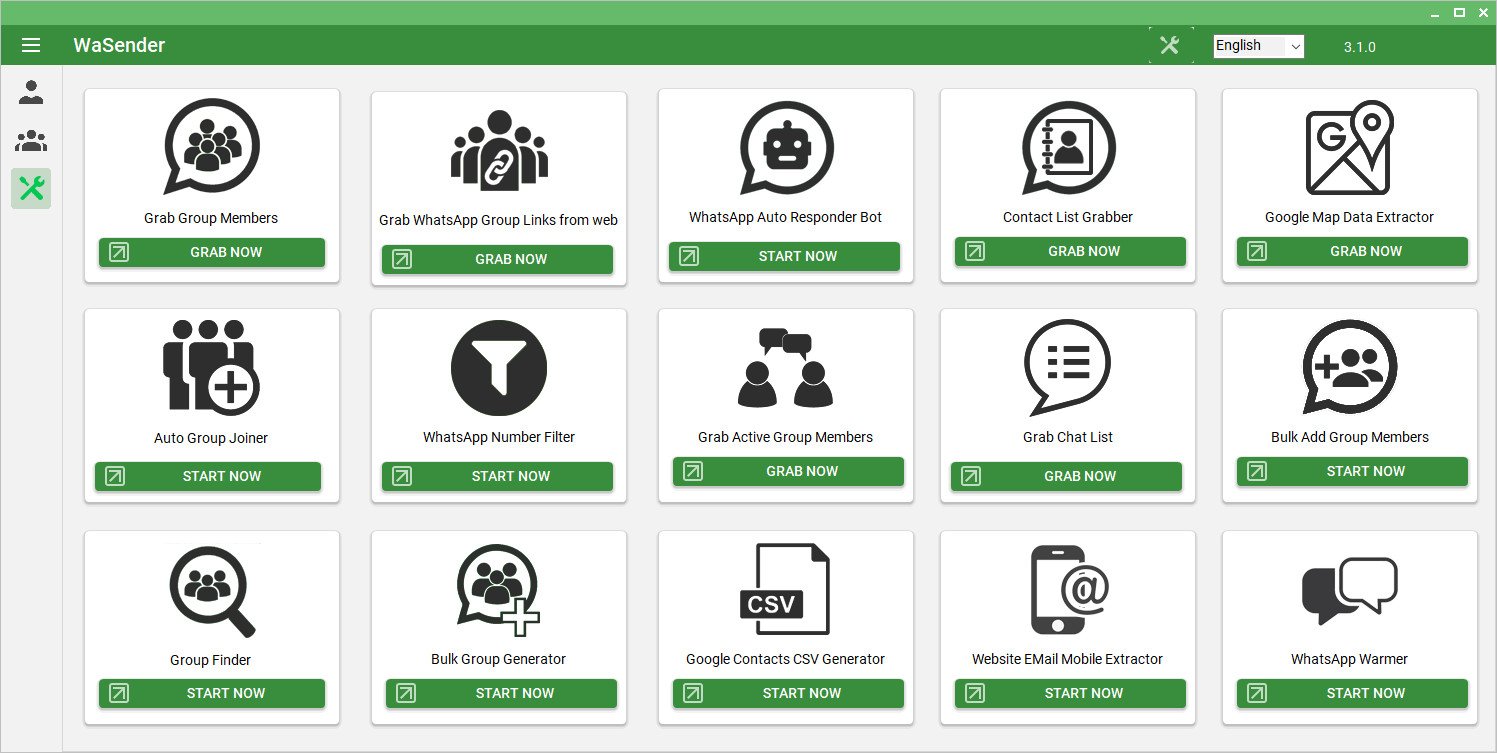This screenshot has width=1497, height=753.
Task: Minimize the WaSender window
Action: tap(1435, 13)
